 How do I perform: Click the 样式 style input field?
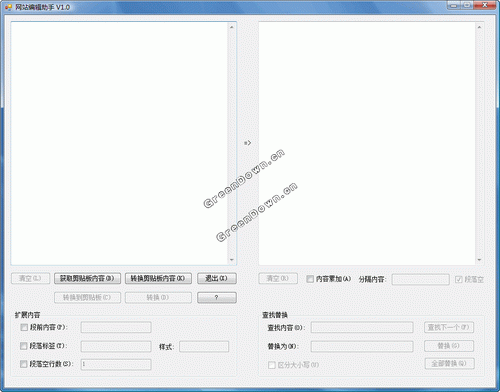(204, 346)
